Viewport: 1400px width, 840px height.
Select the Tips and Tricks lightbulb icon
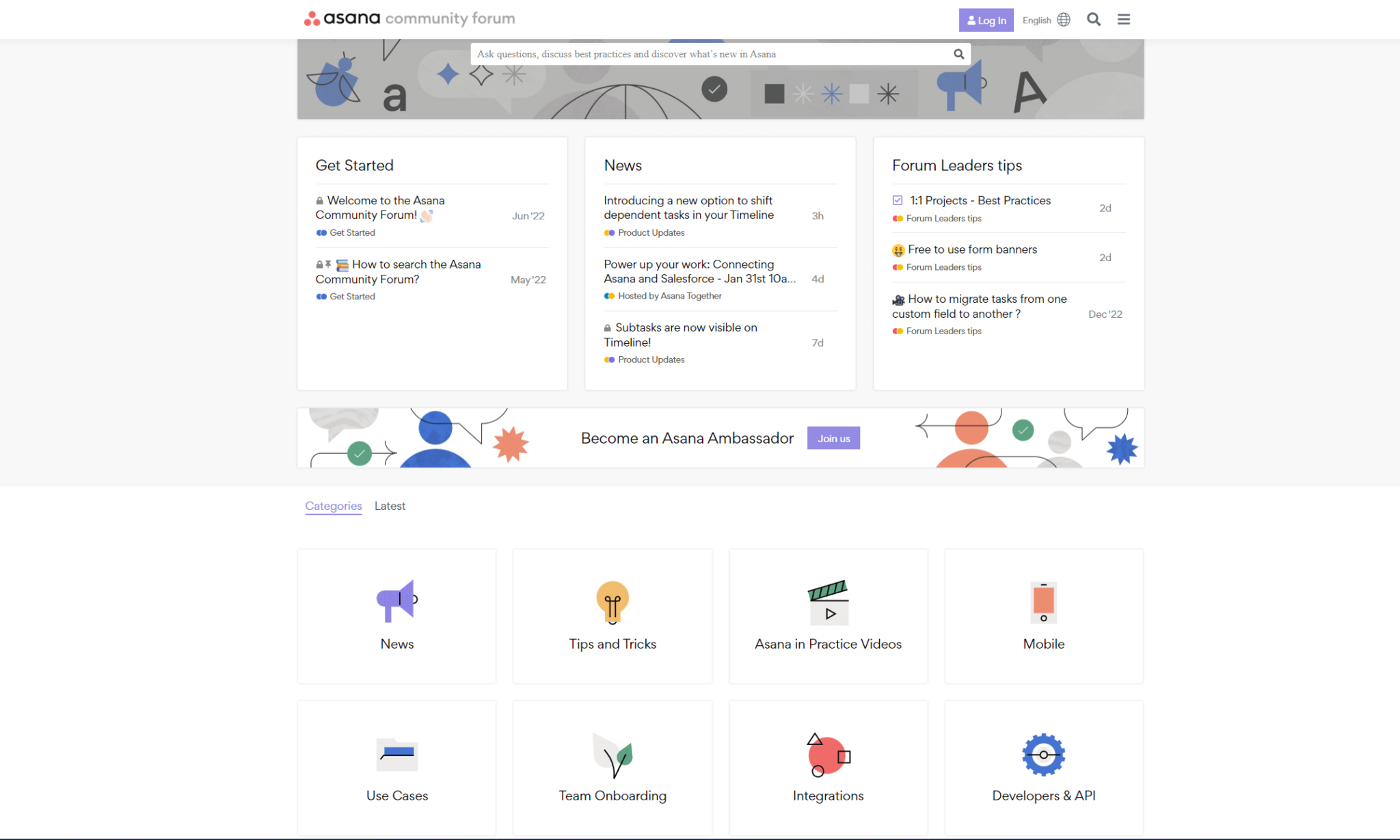tap(612, 601)
